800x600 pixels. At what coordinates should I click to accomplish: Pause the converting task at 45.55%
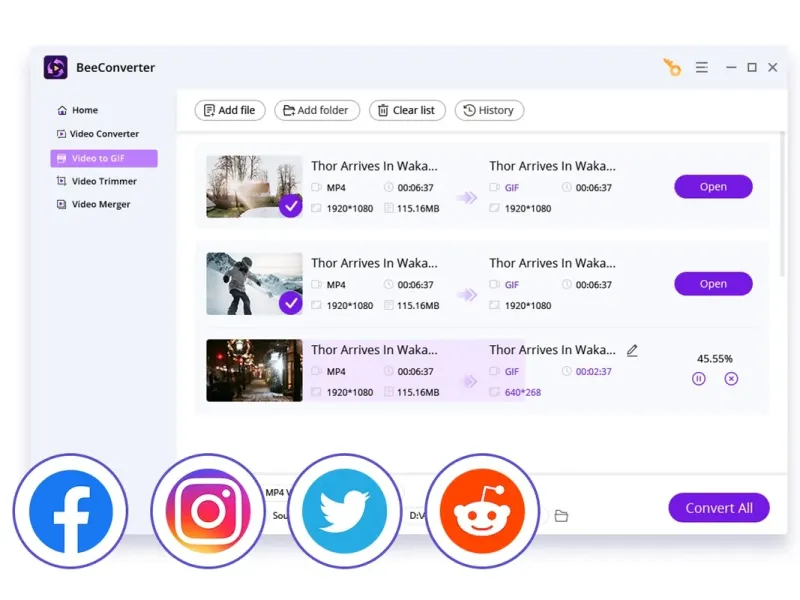(699, 379)
